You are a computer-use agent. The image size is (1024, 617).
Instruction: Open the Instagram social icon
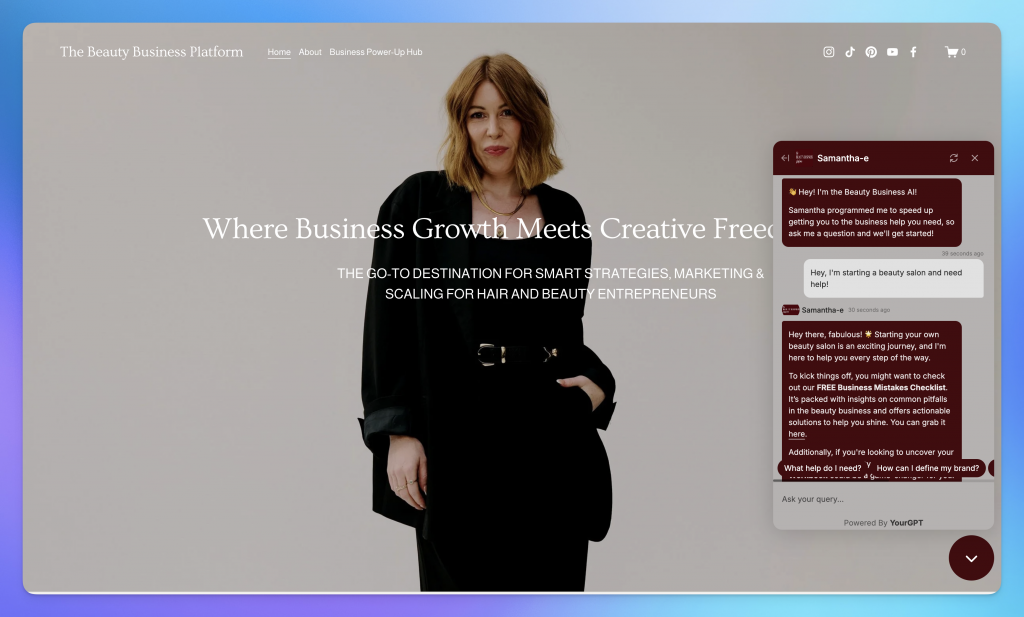point(828,52)
